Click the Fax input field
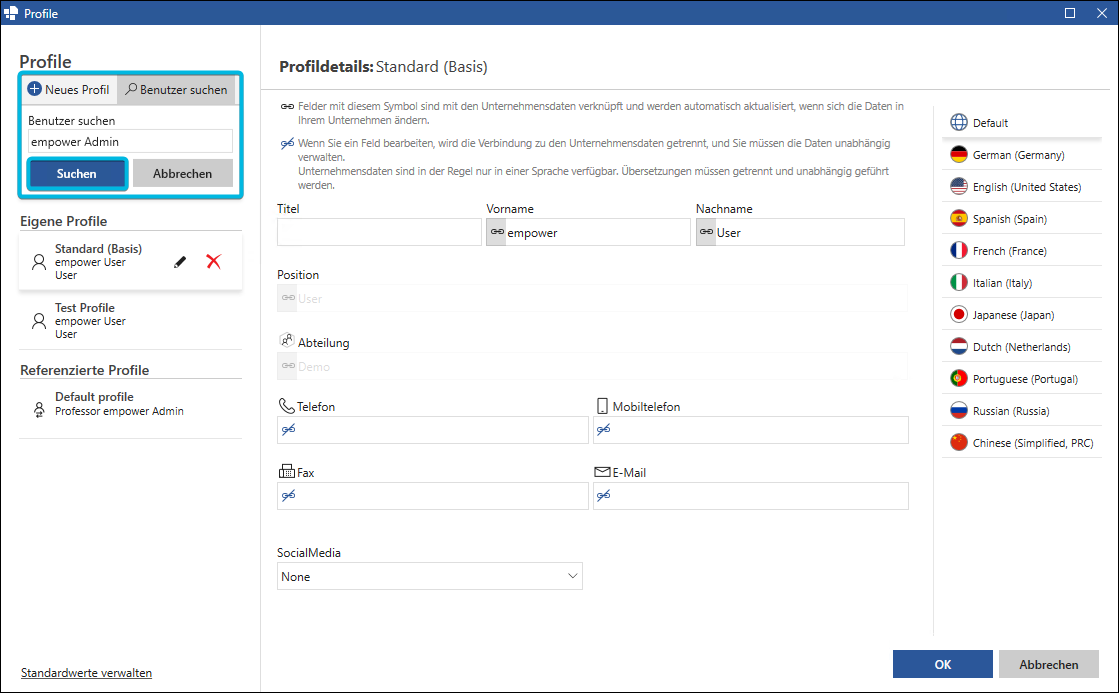This screenshot has height=693, width=1119. (432, 495)
